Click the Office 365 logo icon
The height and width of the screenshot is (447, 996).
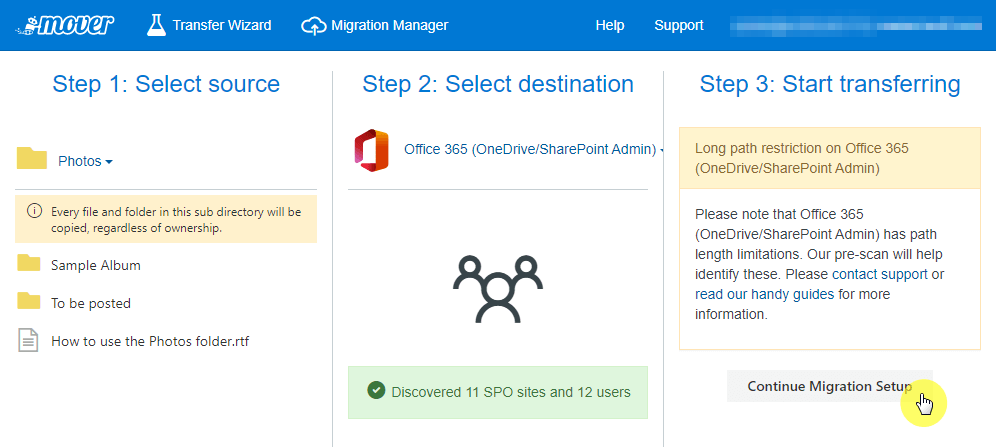tap(372, 150)
